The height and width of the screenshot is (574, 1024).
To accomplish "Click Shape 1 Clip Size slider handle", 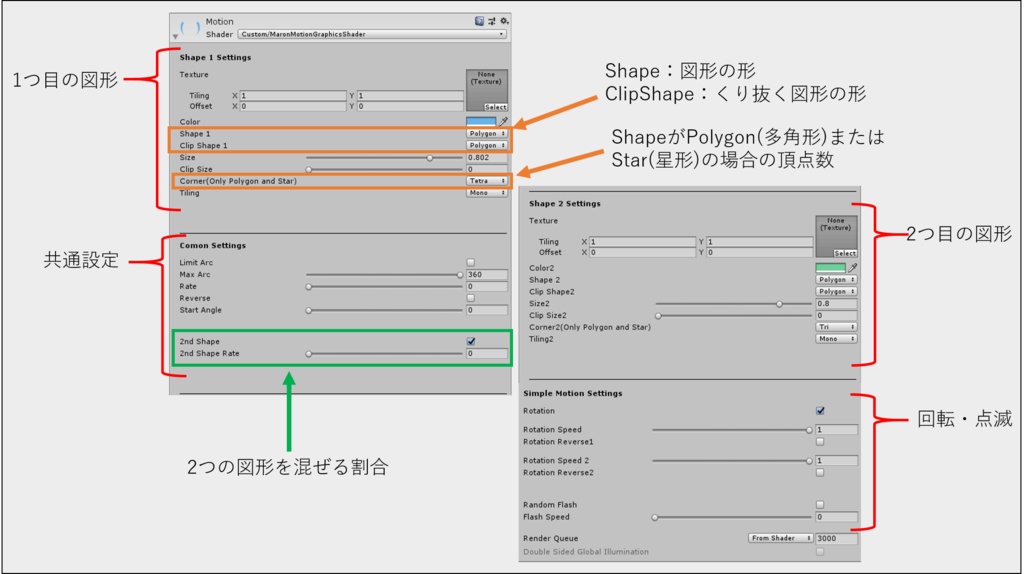I will (x=309, y=169).
